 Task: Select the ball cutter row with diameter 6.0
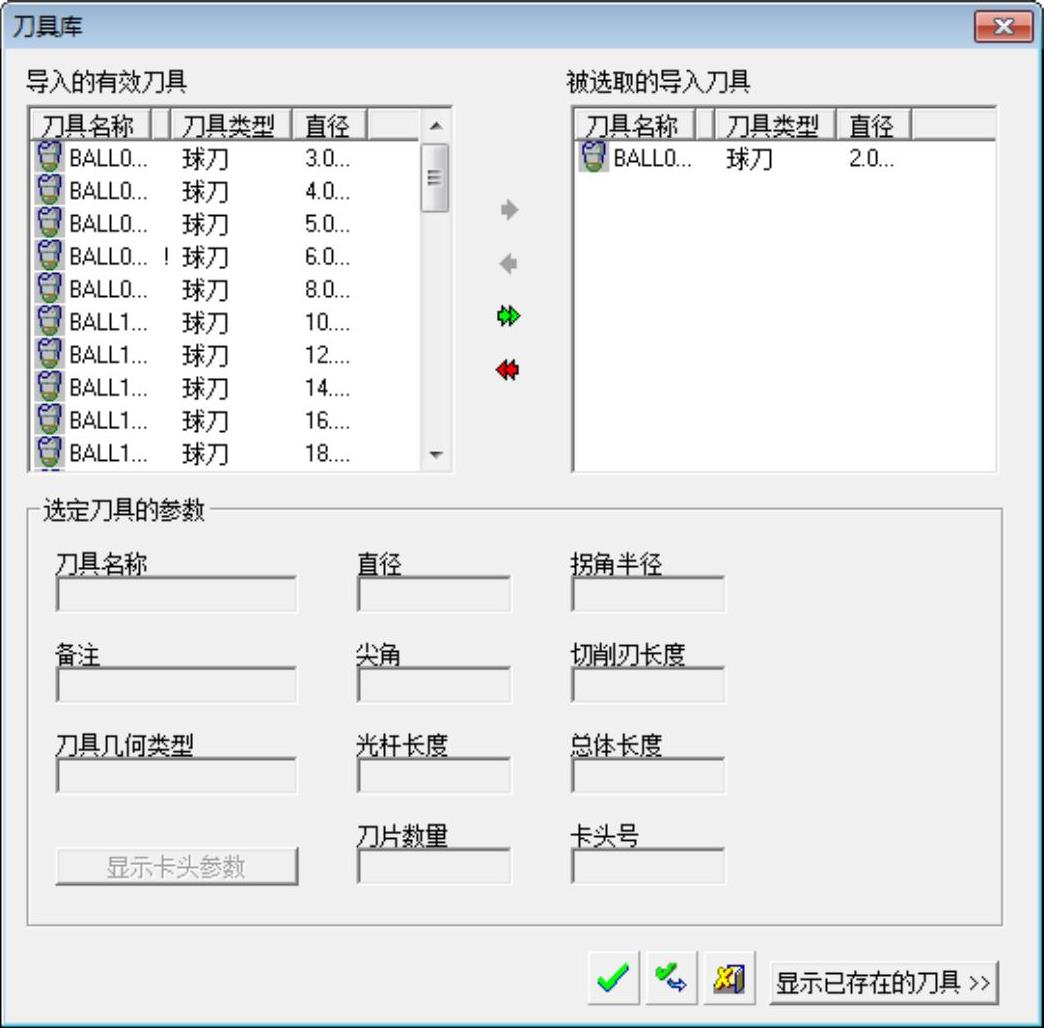click(226, 256)
